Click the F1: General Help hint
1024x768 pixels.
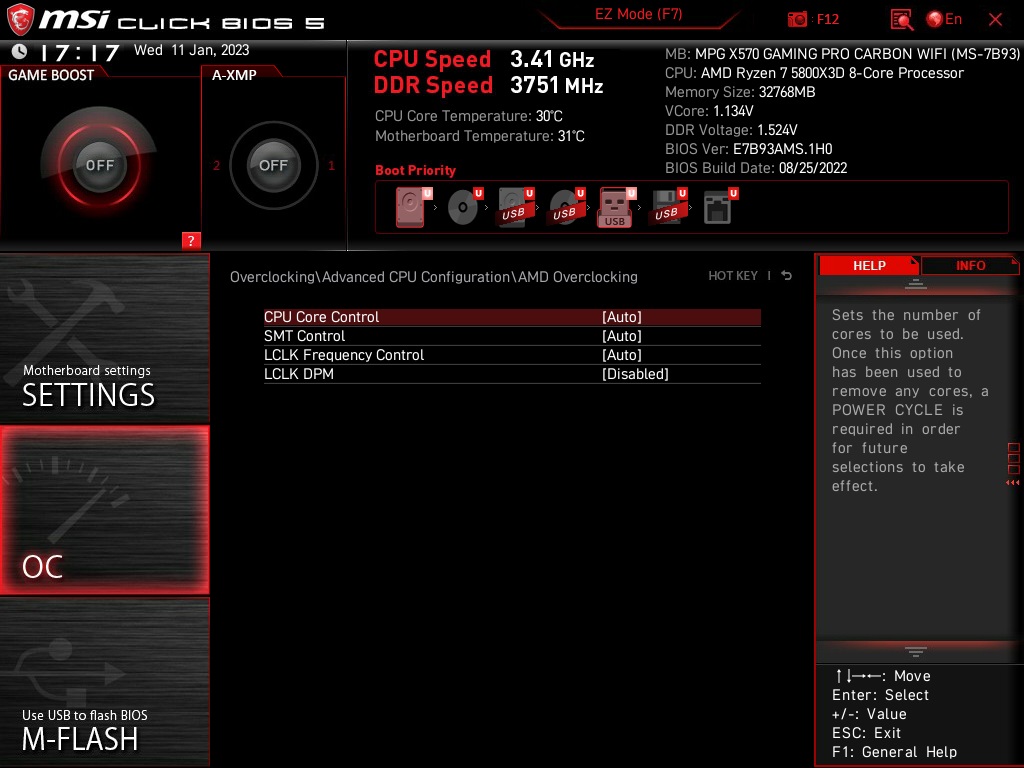[894, 752]
